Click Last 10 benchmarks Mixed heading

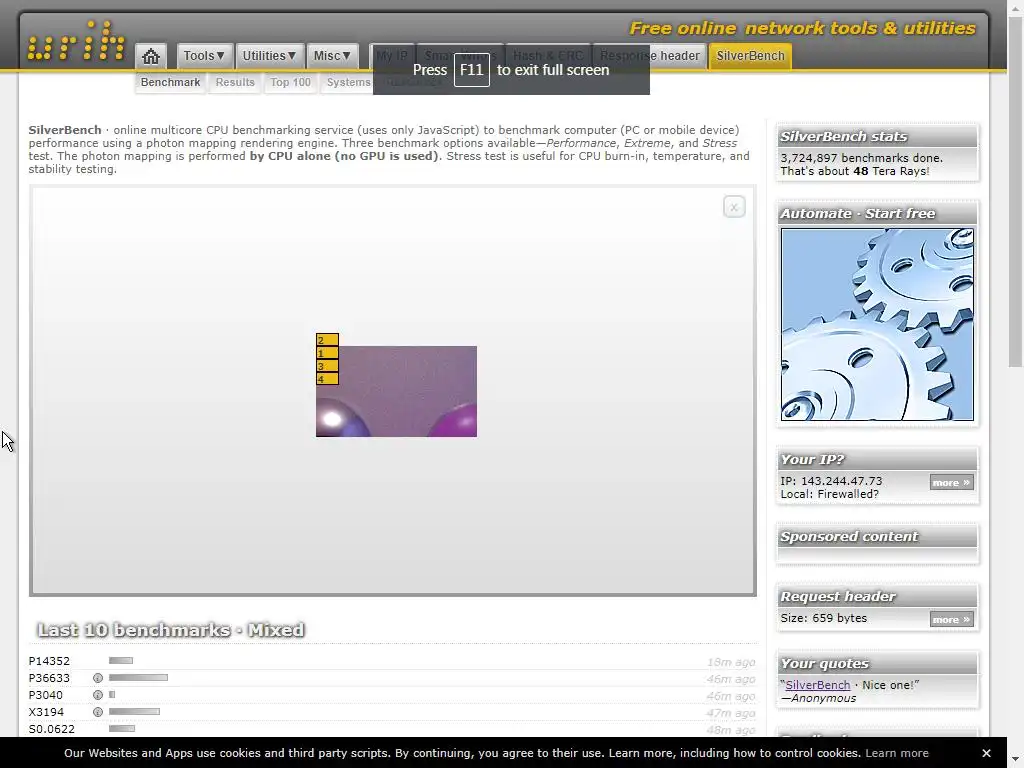pos(171,630)
